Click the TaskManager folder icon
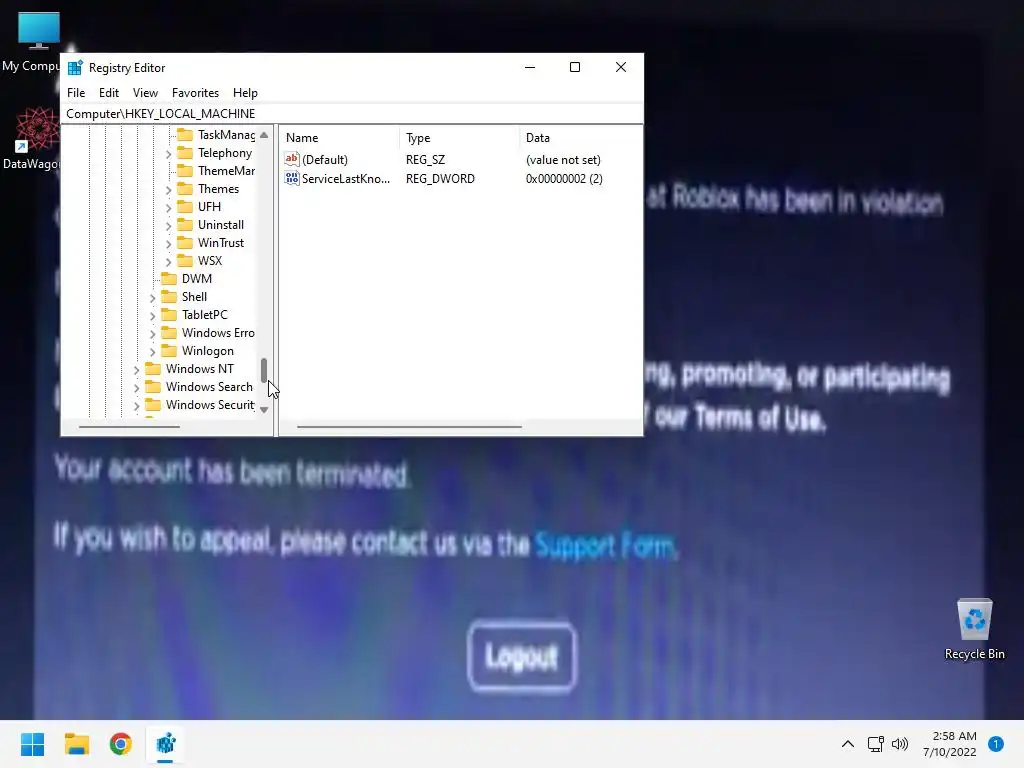1024x768 pixels. tap(185, 135)
